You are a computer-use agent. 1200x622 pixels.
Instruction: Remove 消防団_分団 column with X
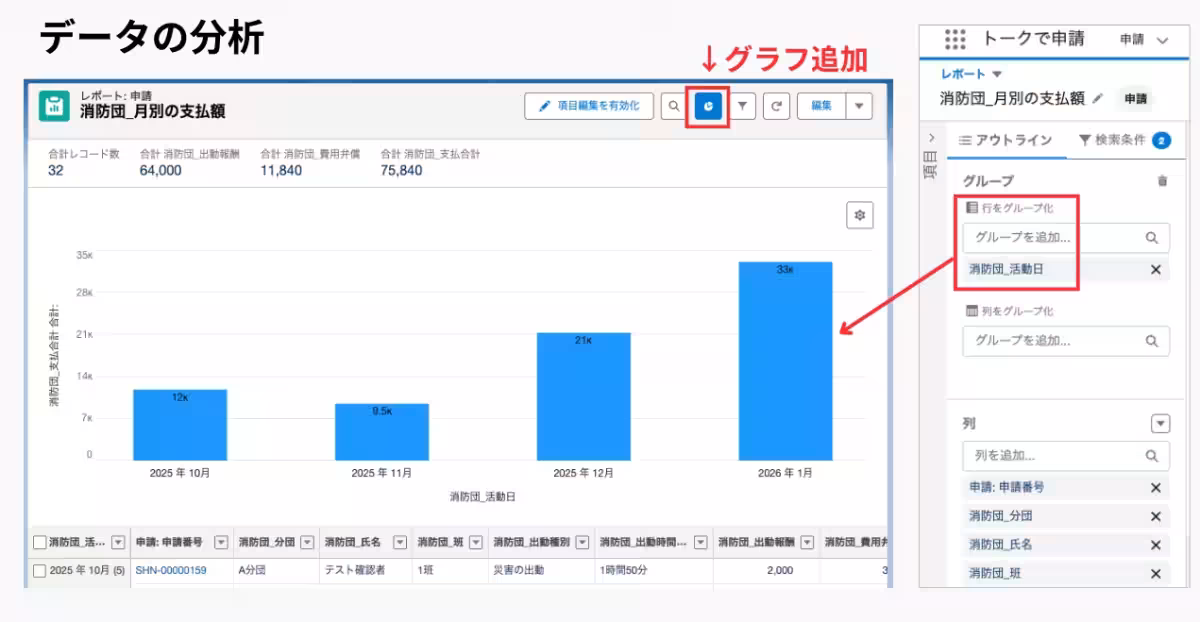point(1155,517)
